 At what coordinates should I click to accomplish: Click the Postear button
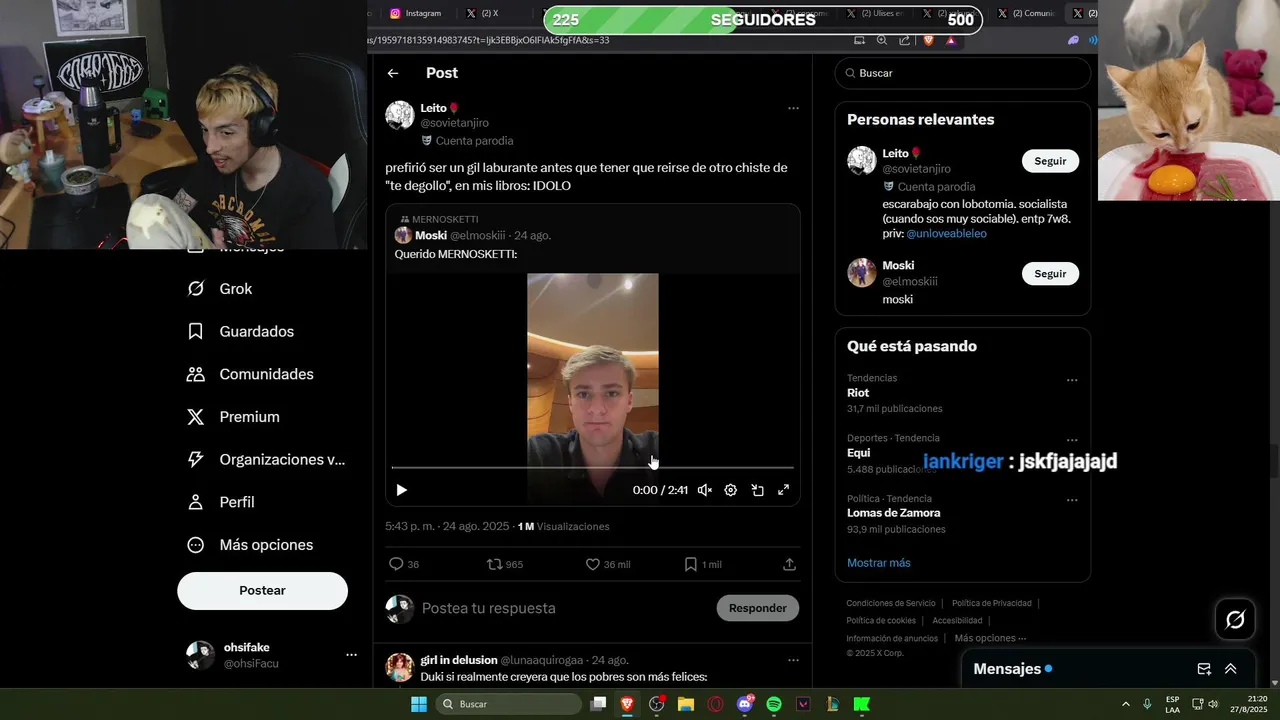point(262,591)
